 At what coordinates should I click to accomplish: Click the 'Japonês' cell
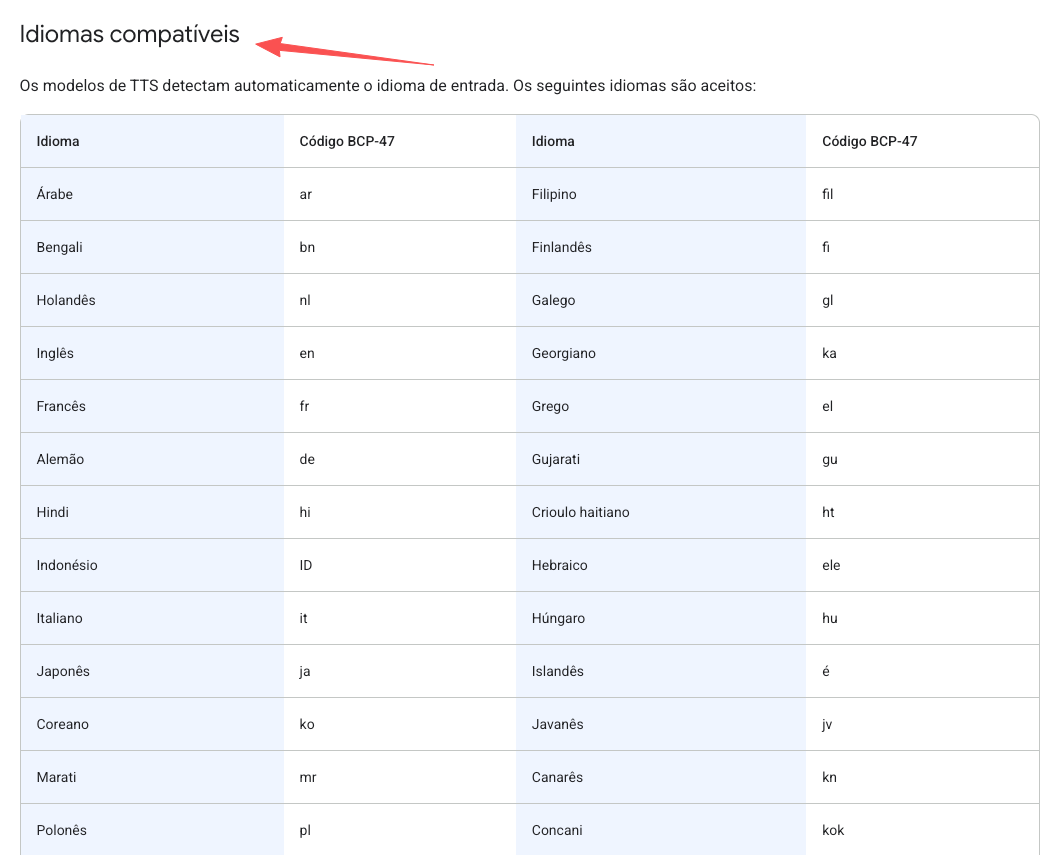pyautogui.click(x=152, y=671)
